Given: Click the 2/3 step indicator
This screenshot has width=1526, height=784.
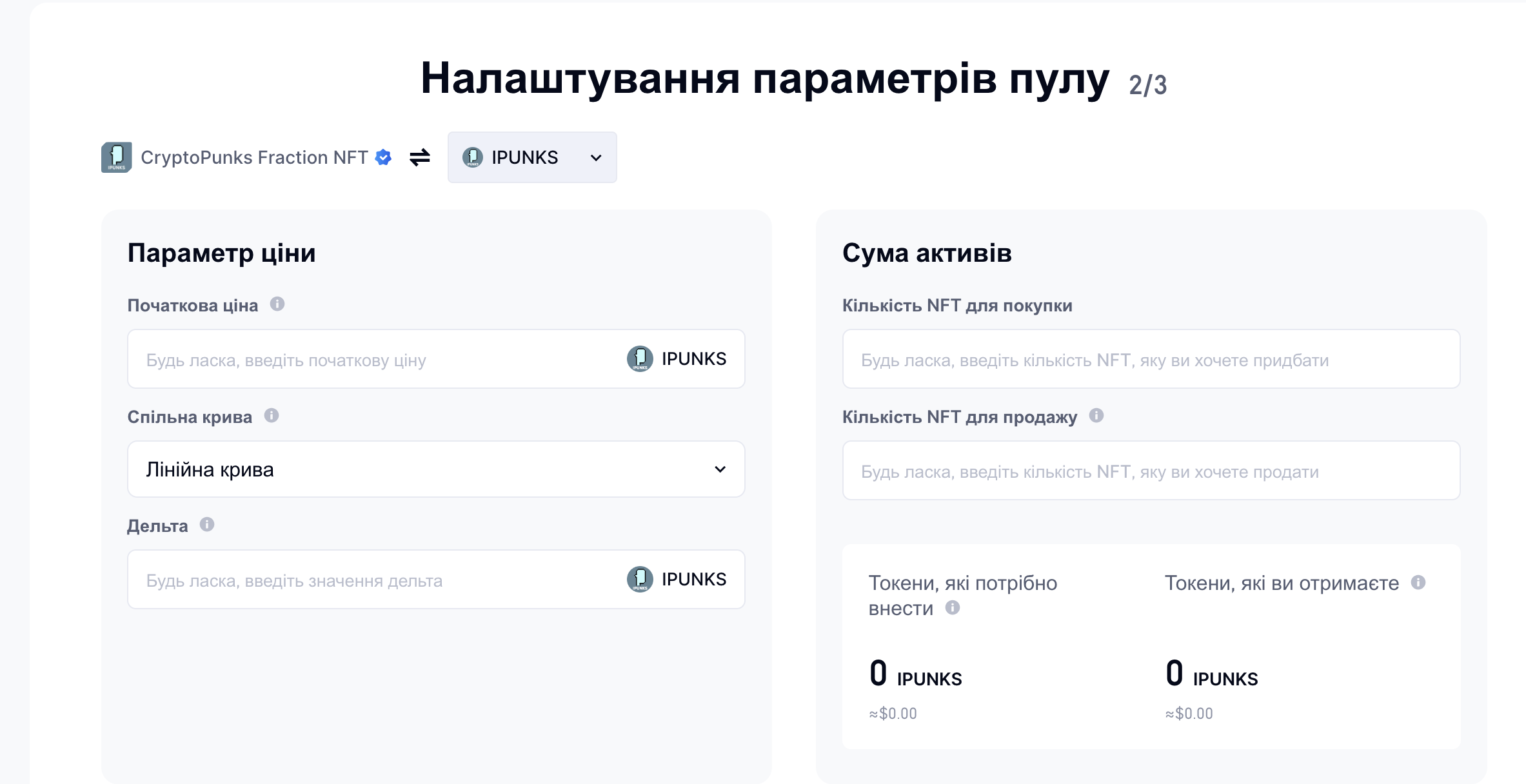Looking at the screenshot, I should point(1147,85).
